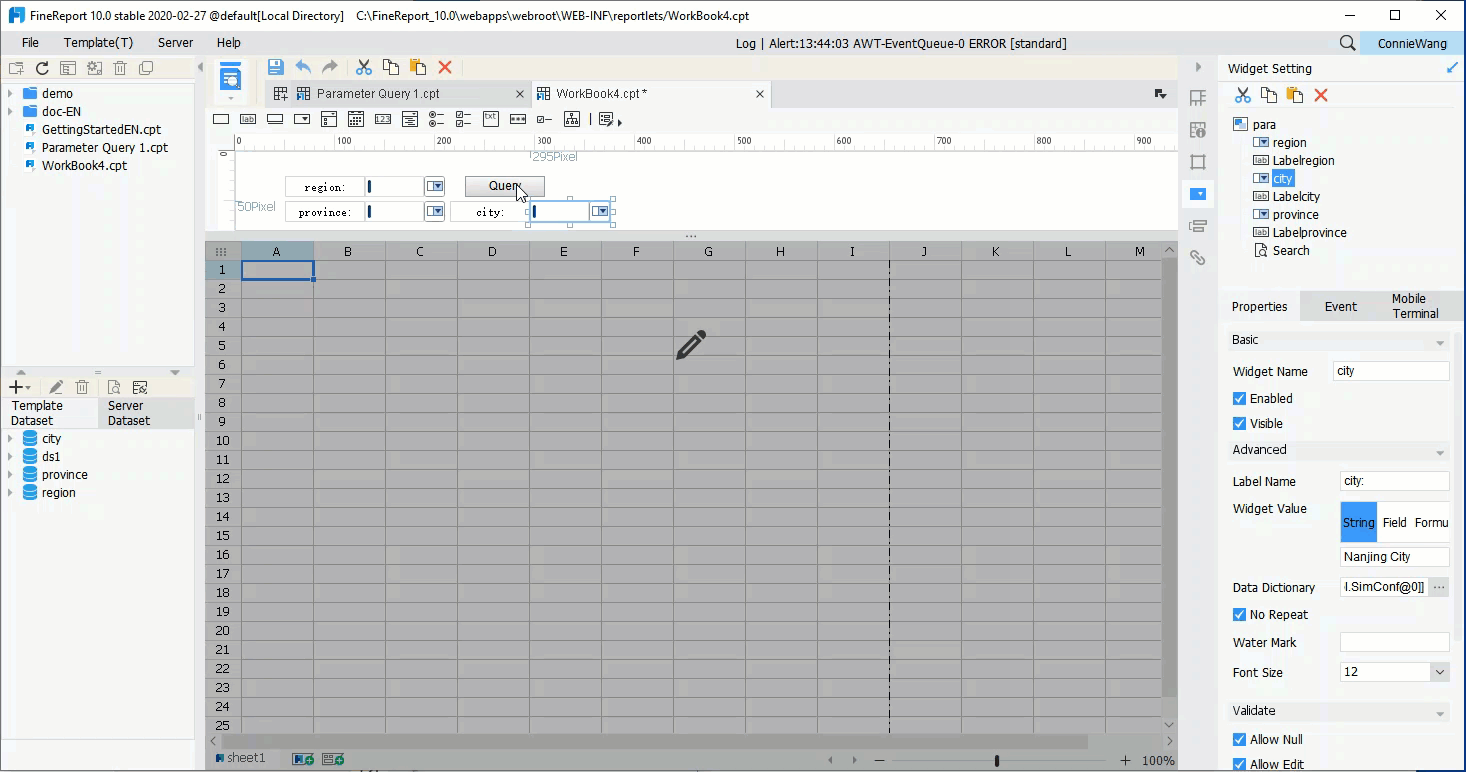Screen dimensions: 1466x772
Task: Switch to the Server Dataset tab
Action: pyautogui.click(x=146, y=413)
